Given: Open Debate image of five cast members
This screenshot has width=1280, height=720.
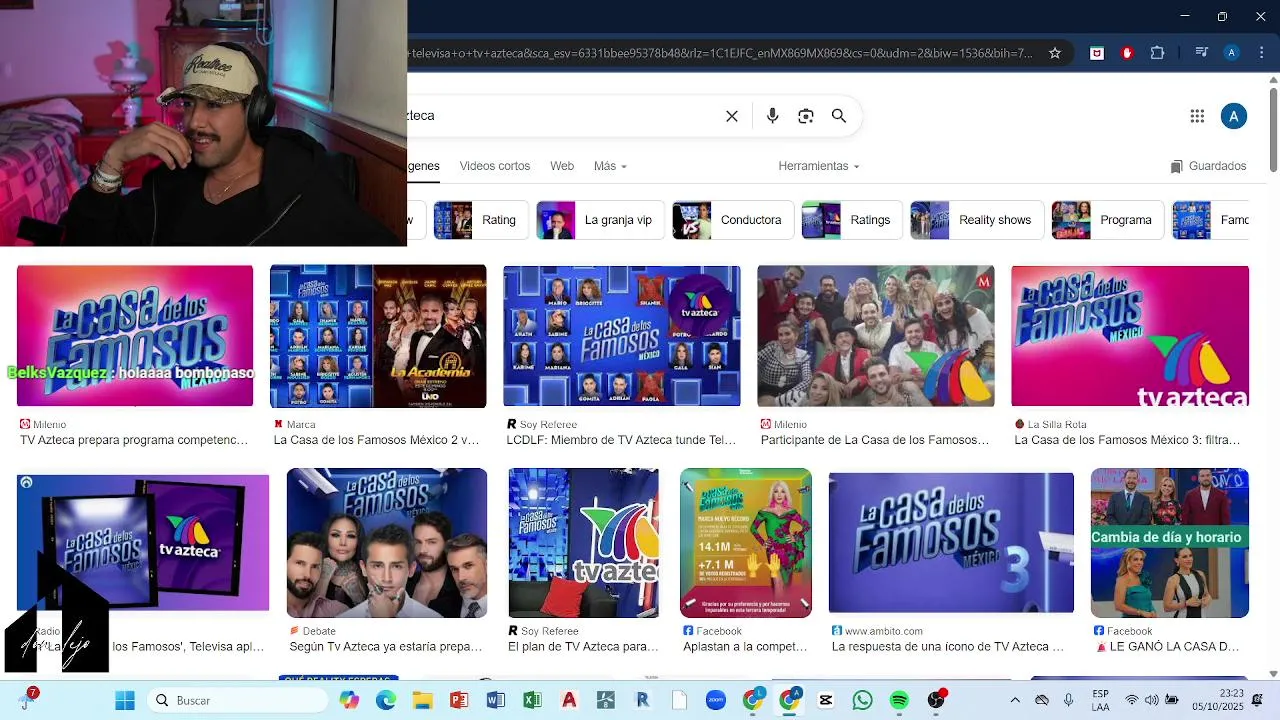Looking at the screenshot, I should [x=387, y=543].
